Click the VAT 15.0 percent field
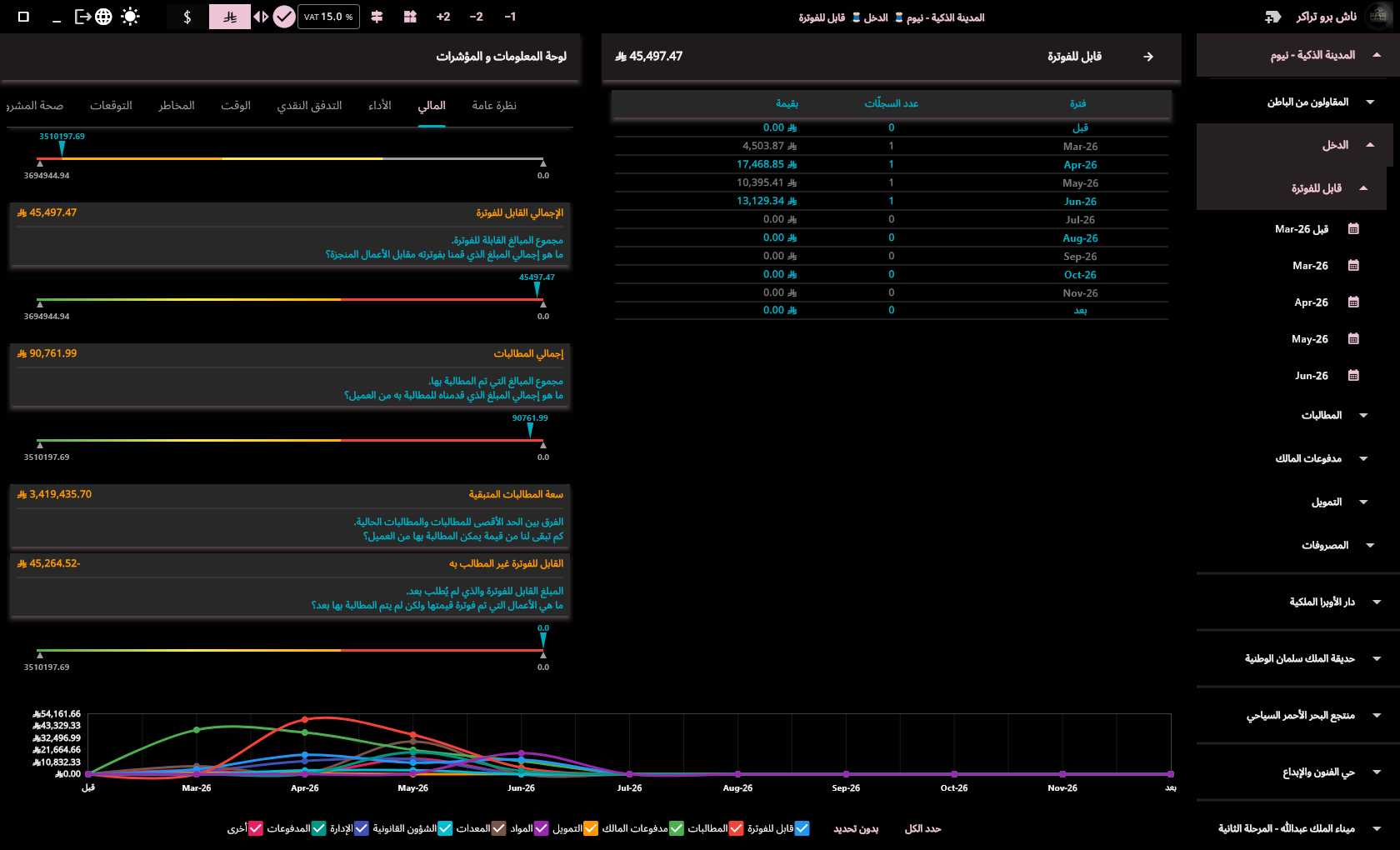 [x=328, y=17]
